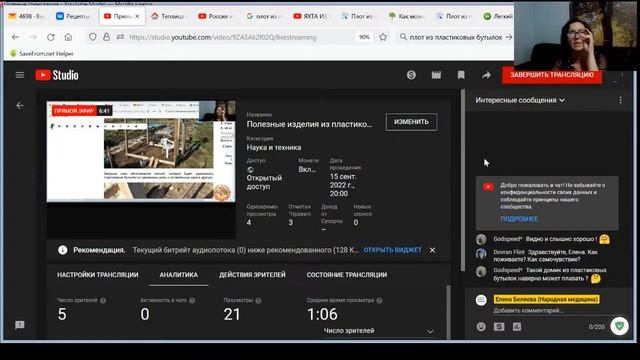
Task: Select the Аналитика tab
Action: click(178, 275)
